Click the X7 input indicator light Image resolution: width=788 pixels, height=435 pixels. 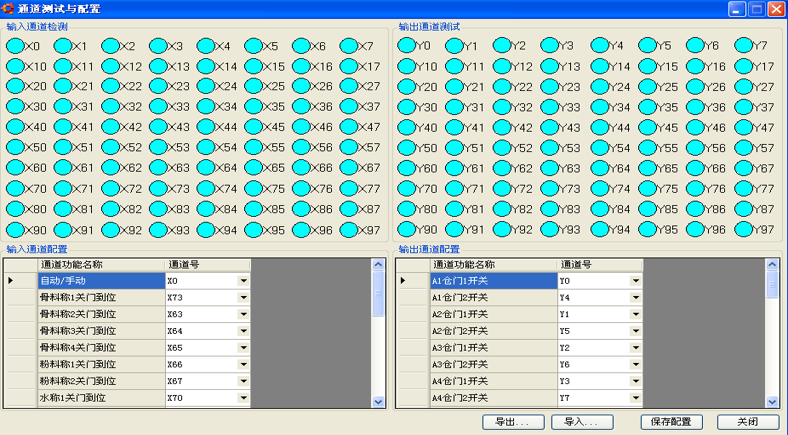click(x=349, y=46)
